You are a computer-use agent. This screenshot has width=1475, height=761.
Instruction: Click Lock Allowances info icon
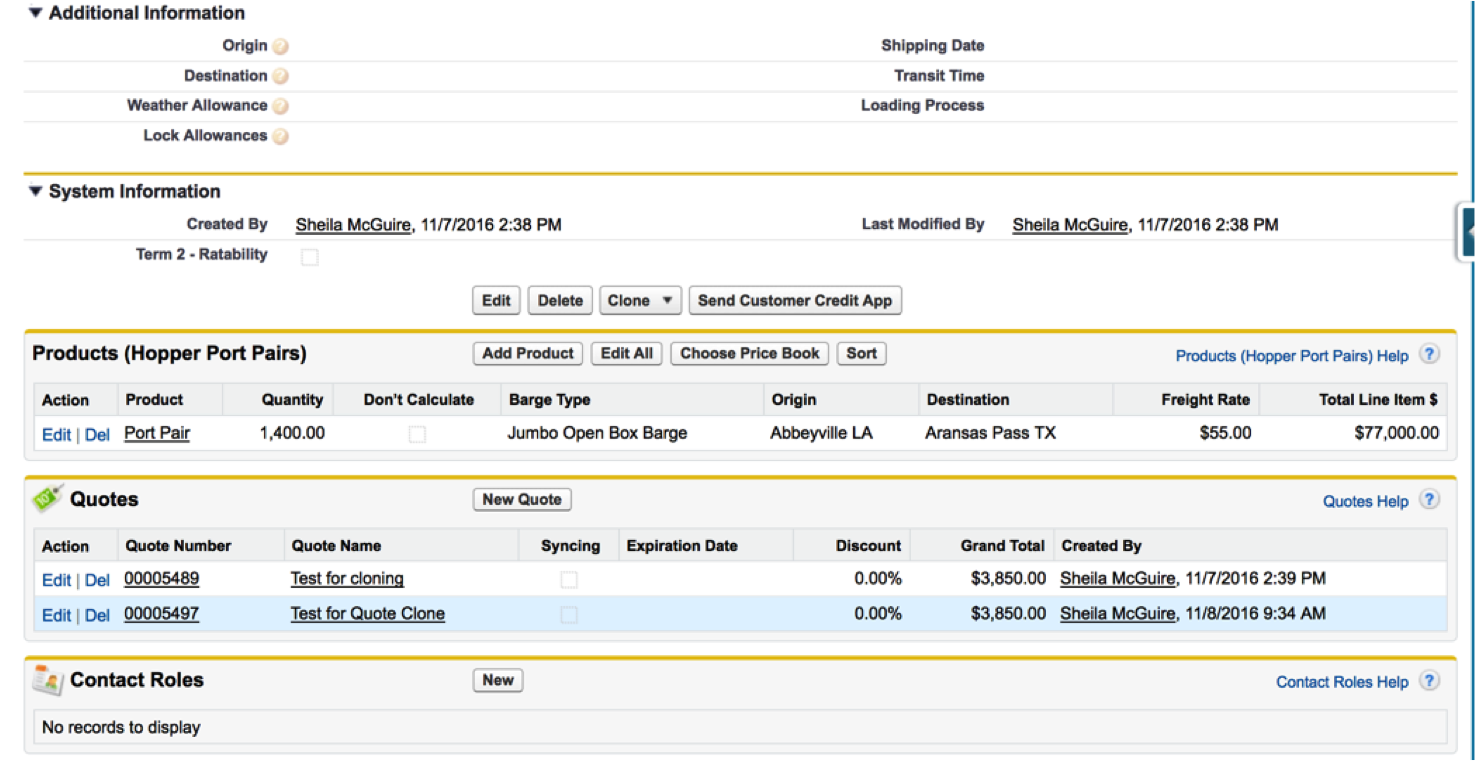pos(281,136)
